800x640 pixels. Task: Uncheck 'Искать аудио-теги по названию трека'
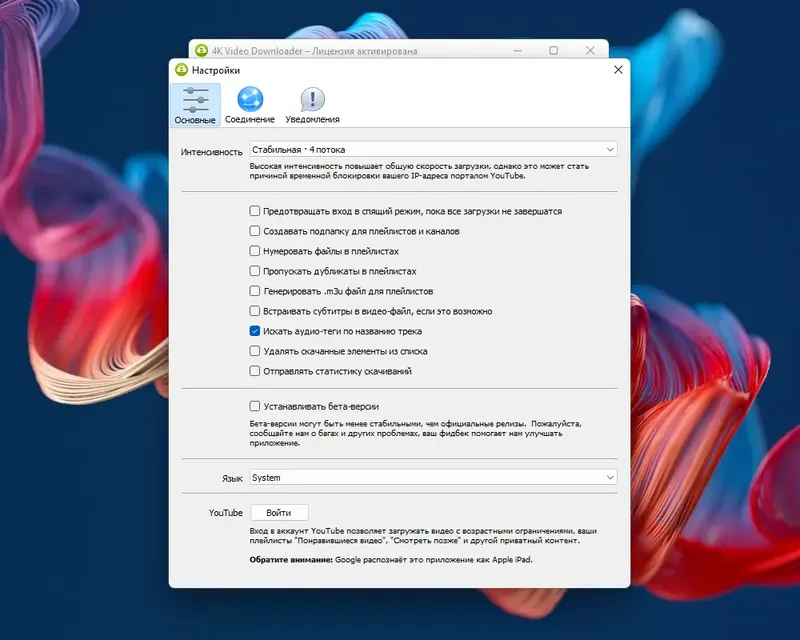coord(254,331)
